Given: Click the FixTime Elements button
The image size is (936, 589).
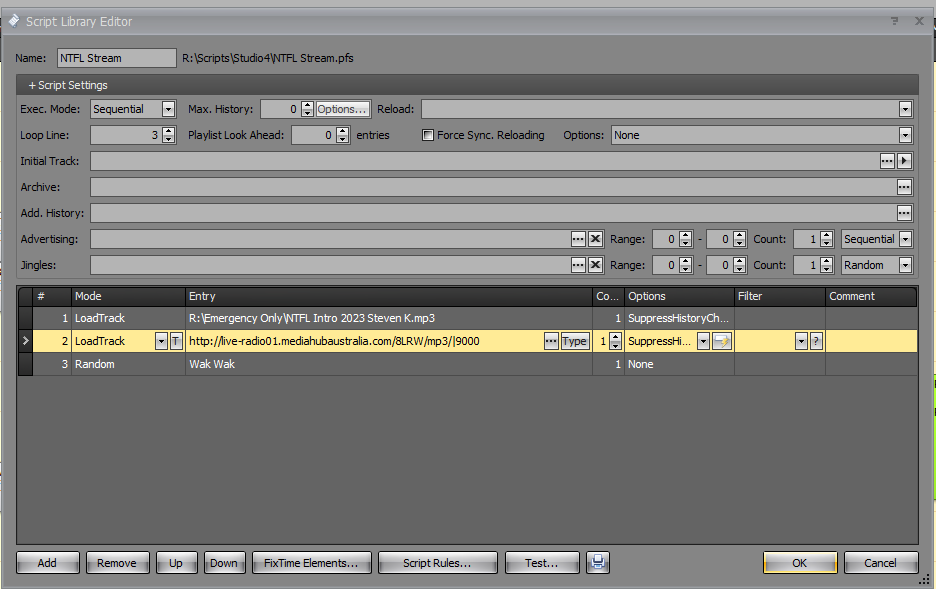Looking at the screenshot, I should click(311, 563).
